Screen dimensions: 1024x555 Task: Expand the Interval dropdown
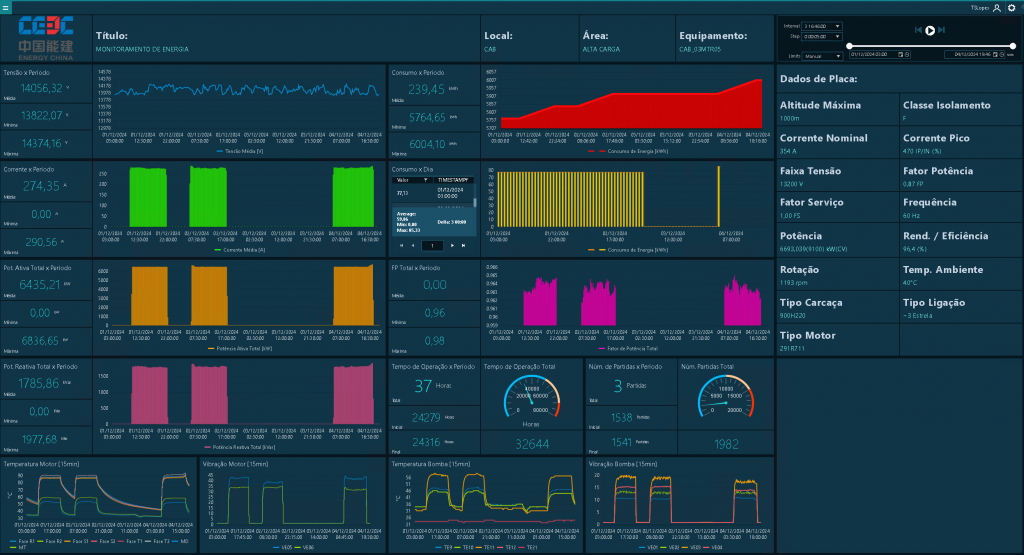tap(822, 26)
